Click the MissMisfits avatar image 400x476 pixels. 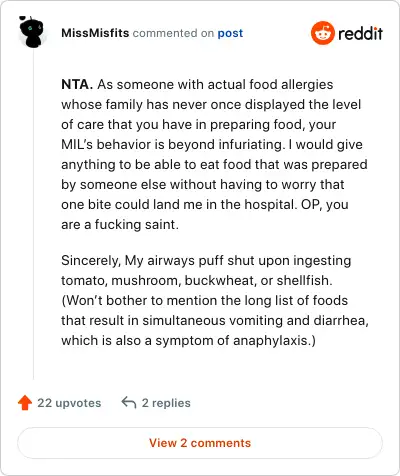point(32,32)
